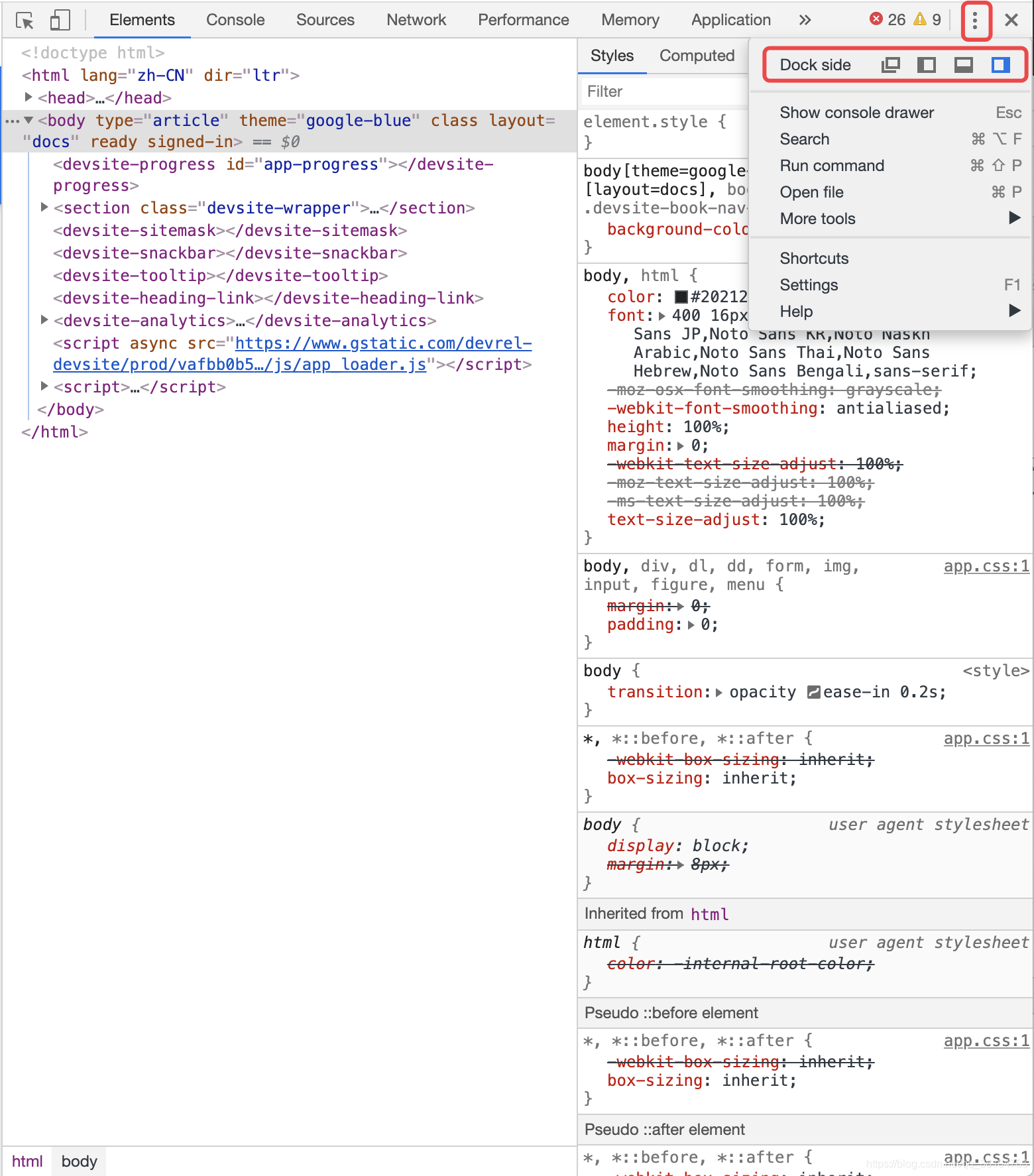The width and height of the screenshot is (1034, 1176).
Task: Click the display: block declaration
Action: pos(678,846)
